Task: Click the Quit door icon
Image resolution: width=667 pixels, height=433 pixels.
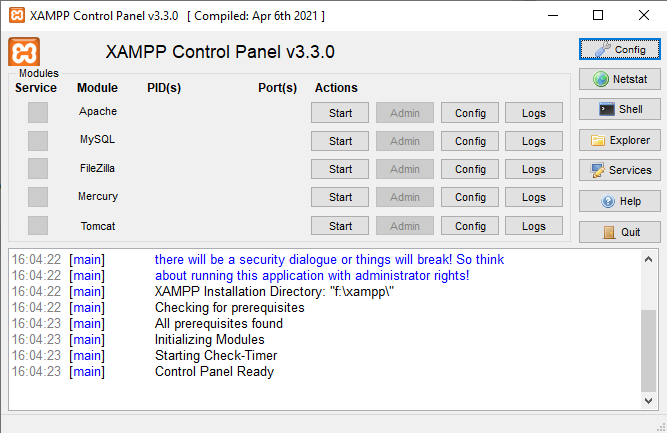Action: tap(609, 232)
